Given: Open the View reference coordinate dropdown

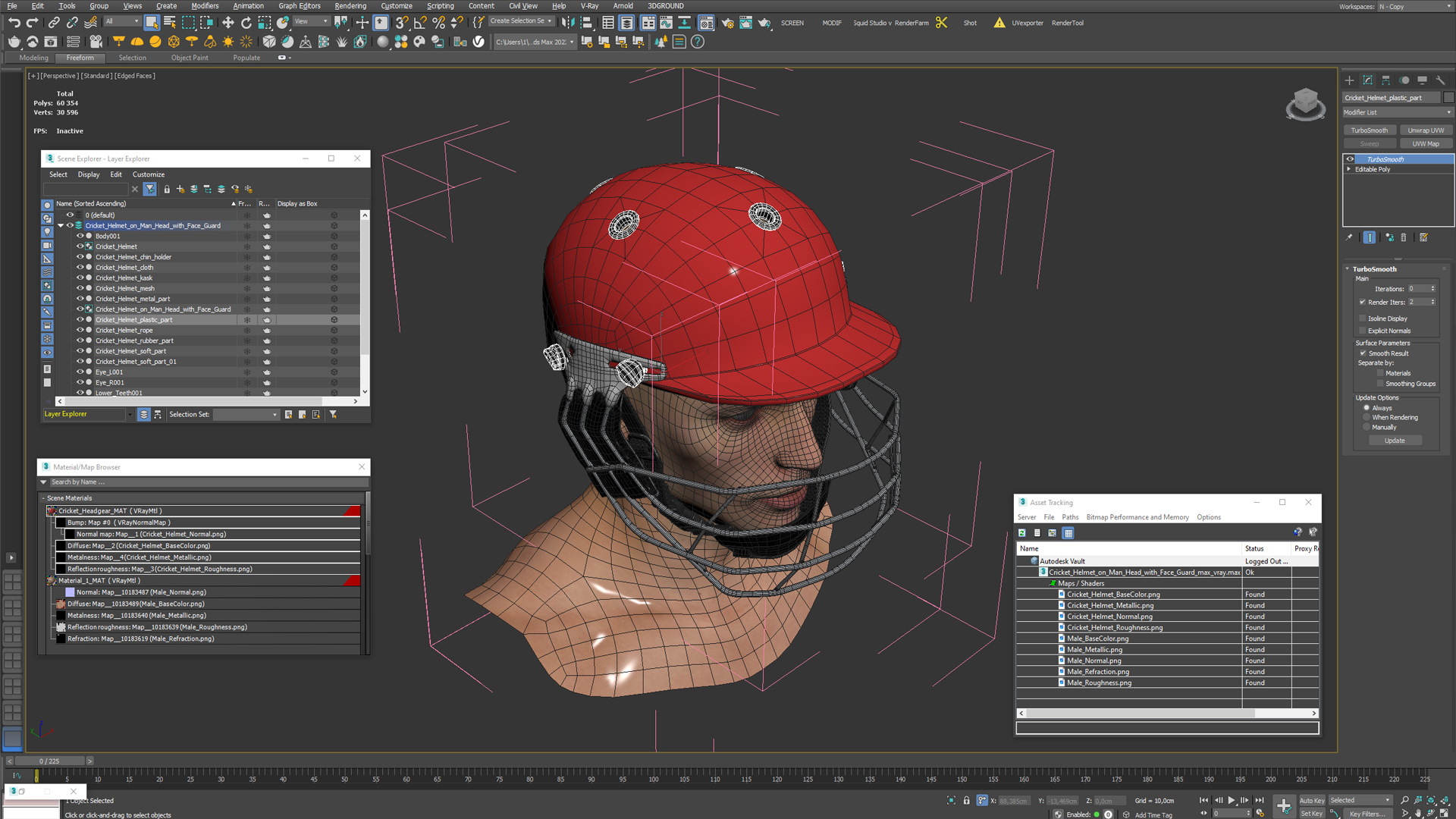Looking at the screenshot, I should (312, 21).
